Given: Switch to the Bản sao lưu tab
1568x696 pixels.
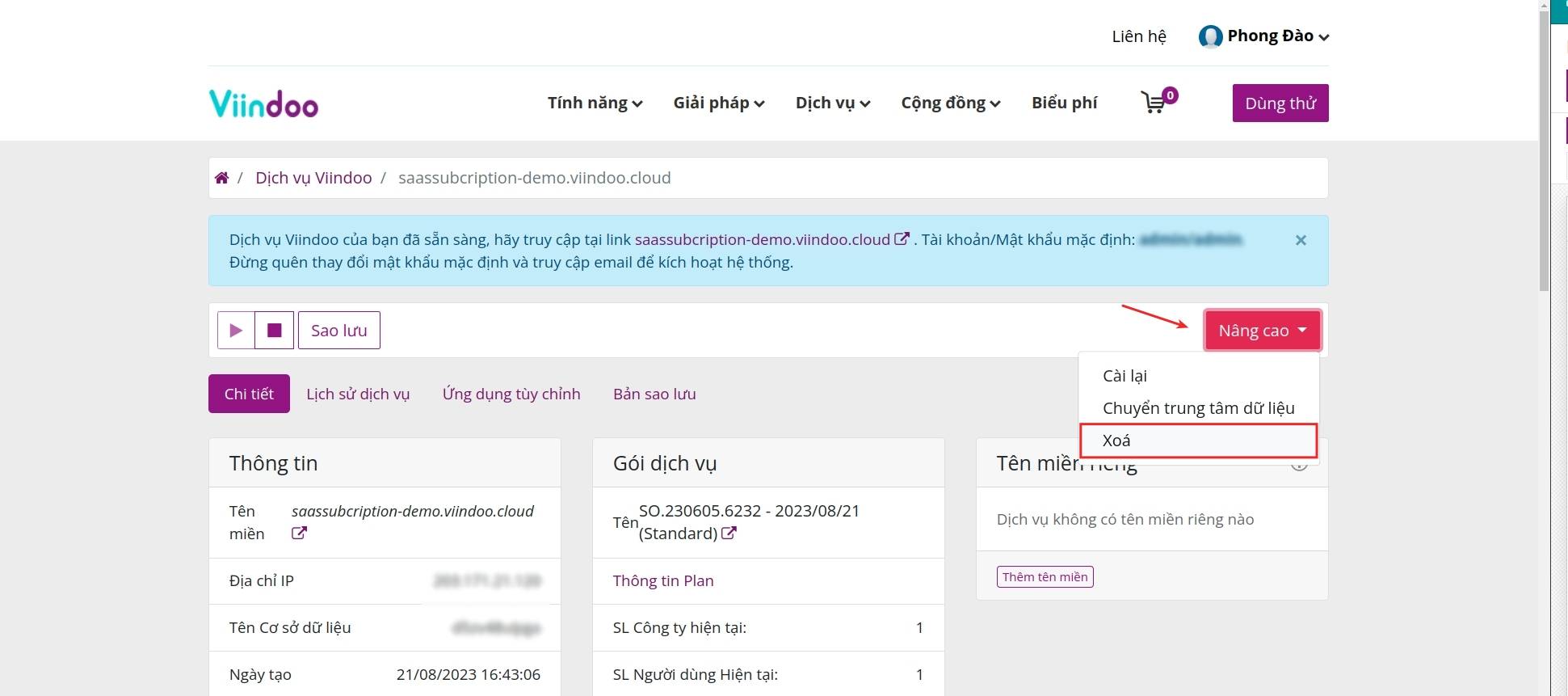Looking at the screenshot, I should [654, 394].
